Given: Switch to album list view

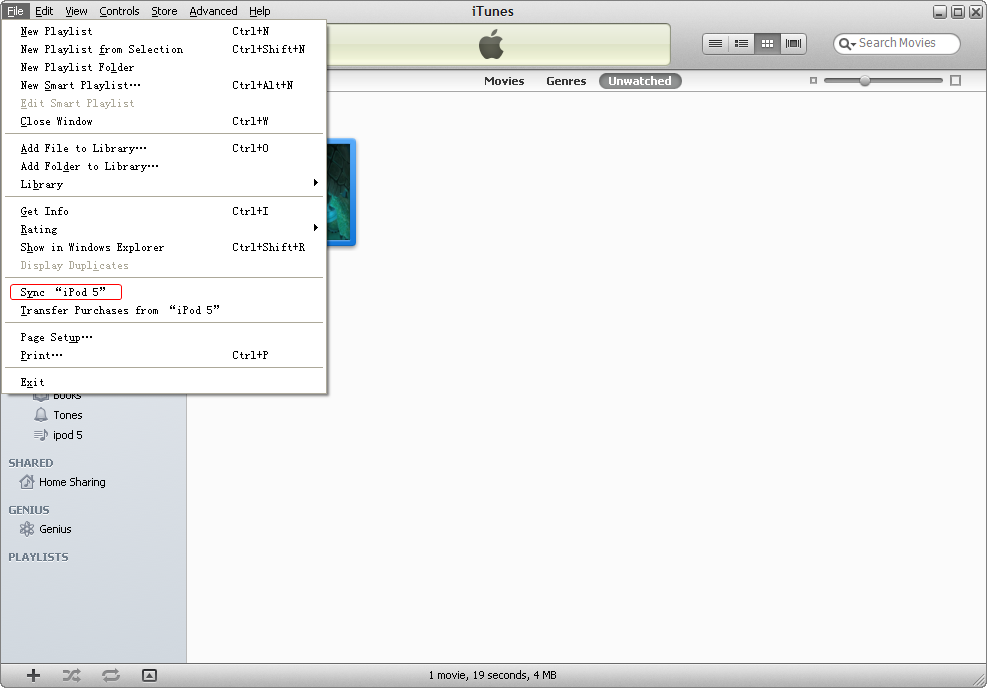Looking at the screenshot, I should tap(742, 43).
